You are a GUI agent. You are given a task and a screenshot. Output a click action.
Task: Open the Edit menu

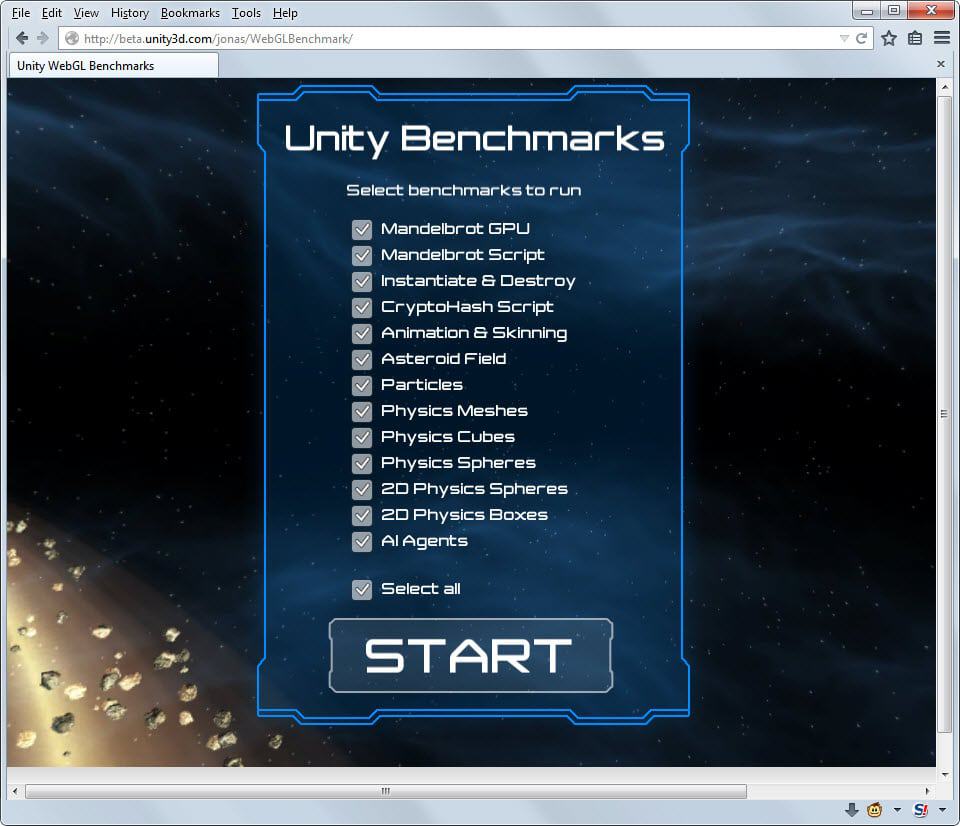(51, 13)
